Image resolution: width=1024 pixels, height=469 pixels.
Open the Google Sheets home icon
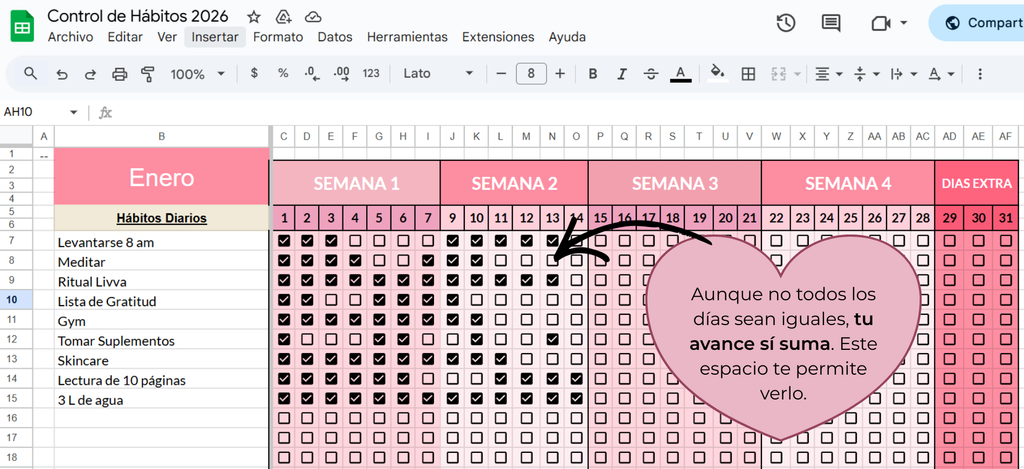22,26
